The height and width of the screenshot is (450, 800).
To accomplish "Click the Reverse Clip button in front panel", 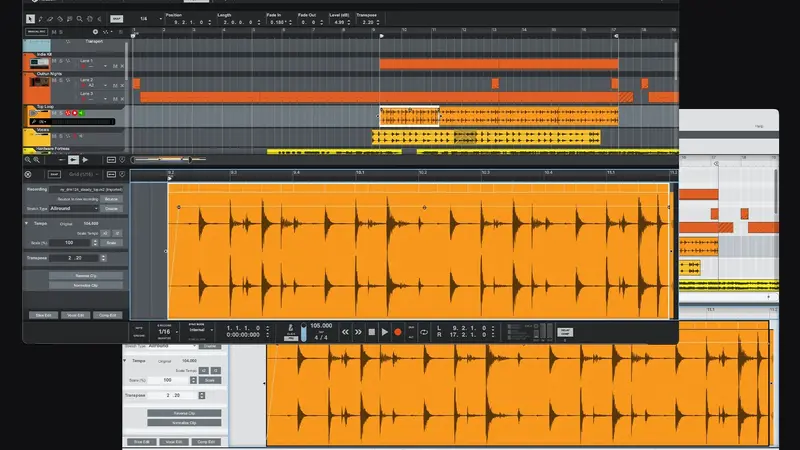I will click(x=86, y=276).
